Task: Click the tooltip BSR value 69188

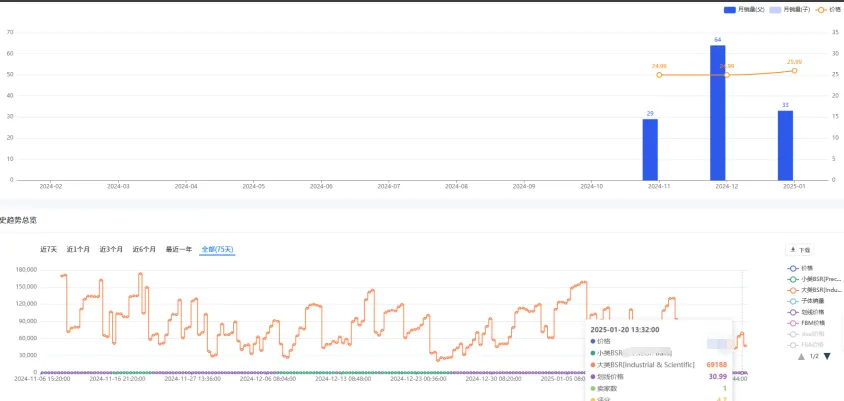Action: pyautogui.click(x=716, y=365)
